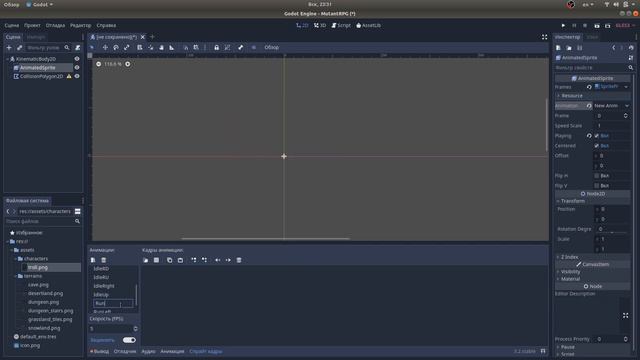
Task: Select the troll.png file
Action: pos(38,268)
